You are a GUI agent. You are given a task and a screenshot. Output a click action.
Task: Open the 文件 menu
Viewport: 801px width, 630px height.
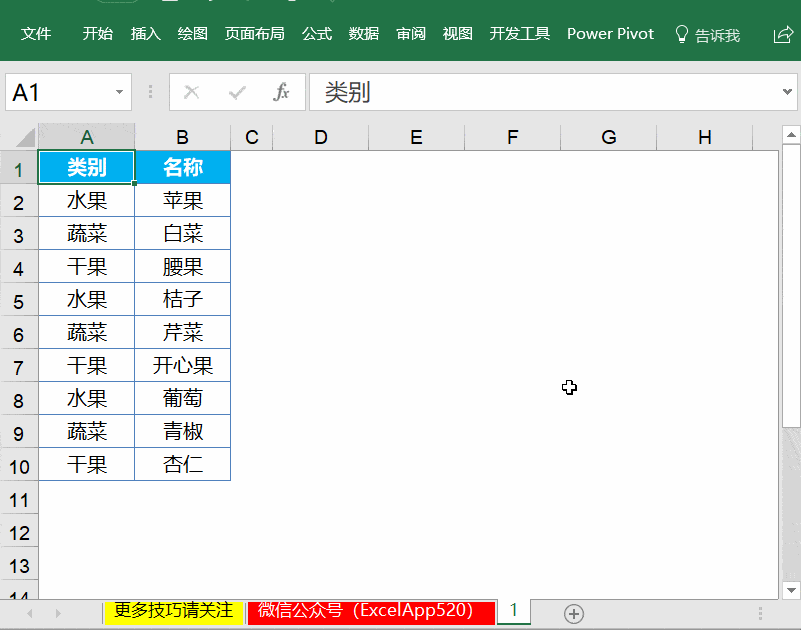click(36, 33)
